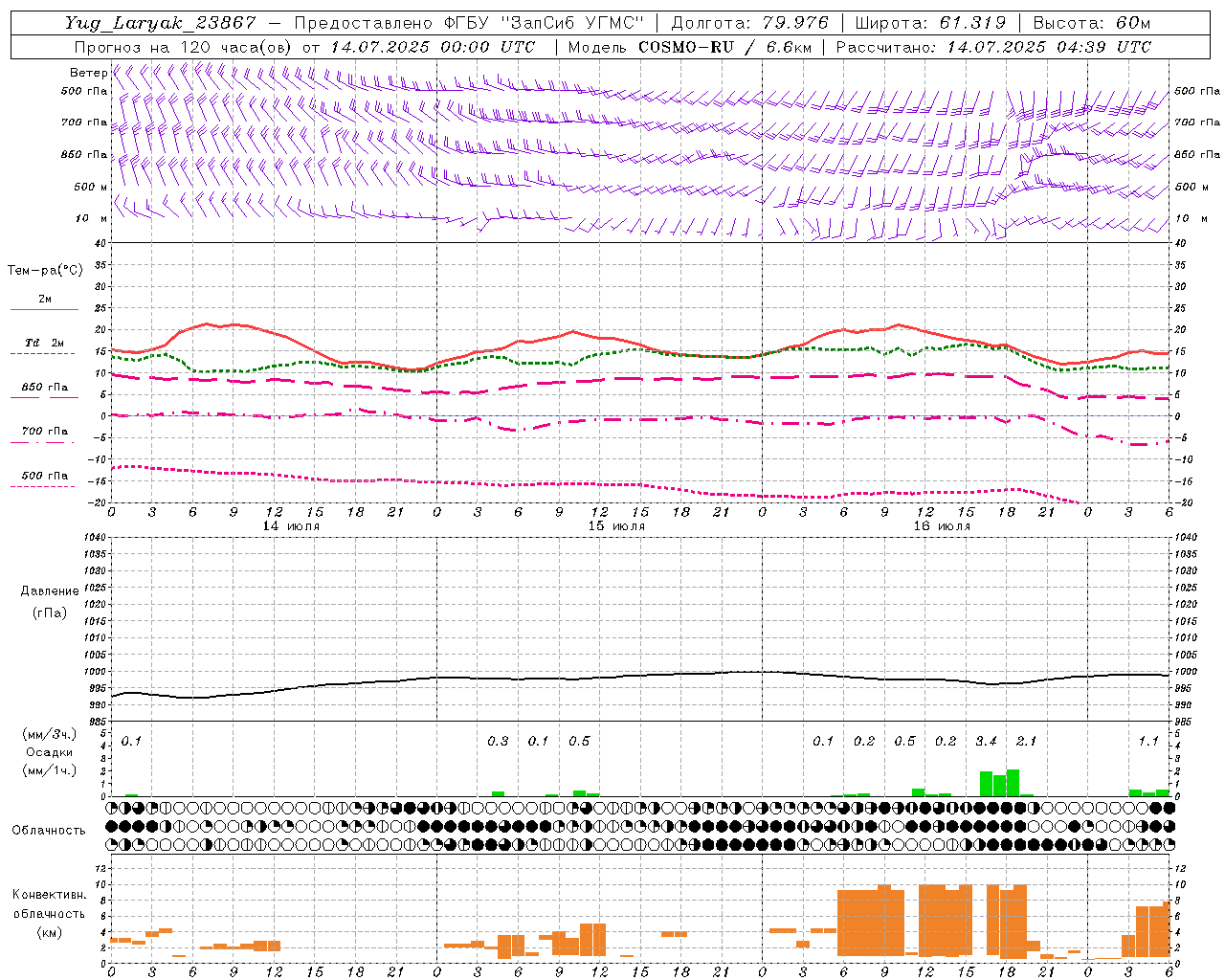Click the 850 гПа temperature legend entry
Screen dimensions: 1225x980
click(45, 388)
